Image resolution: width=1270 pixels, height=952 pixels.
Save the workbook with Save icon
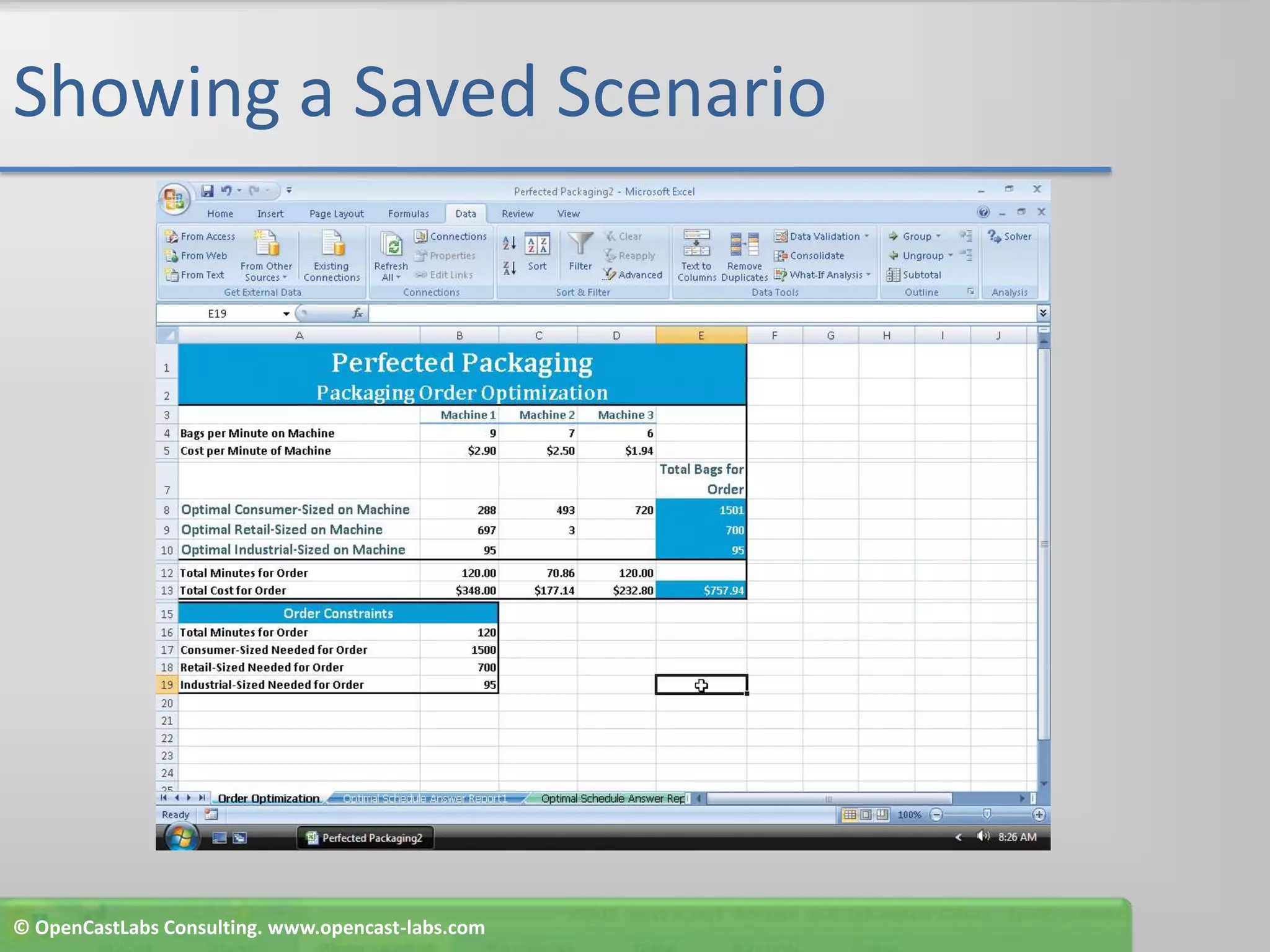(x=207, y=191)
